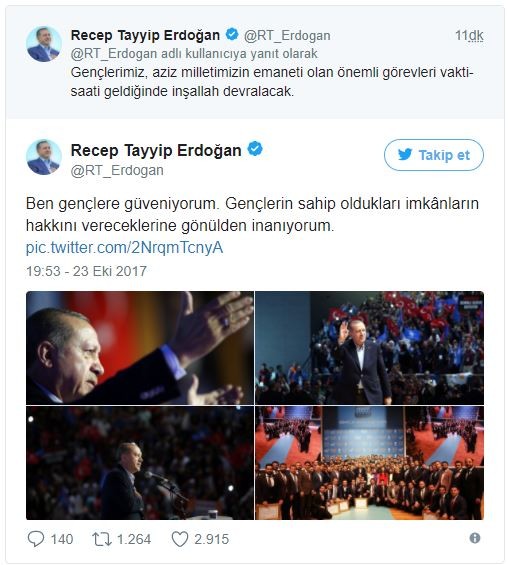Click the retweet arrows icon

(x=102, y=539)
